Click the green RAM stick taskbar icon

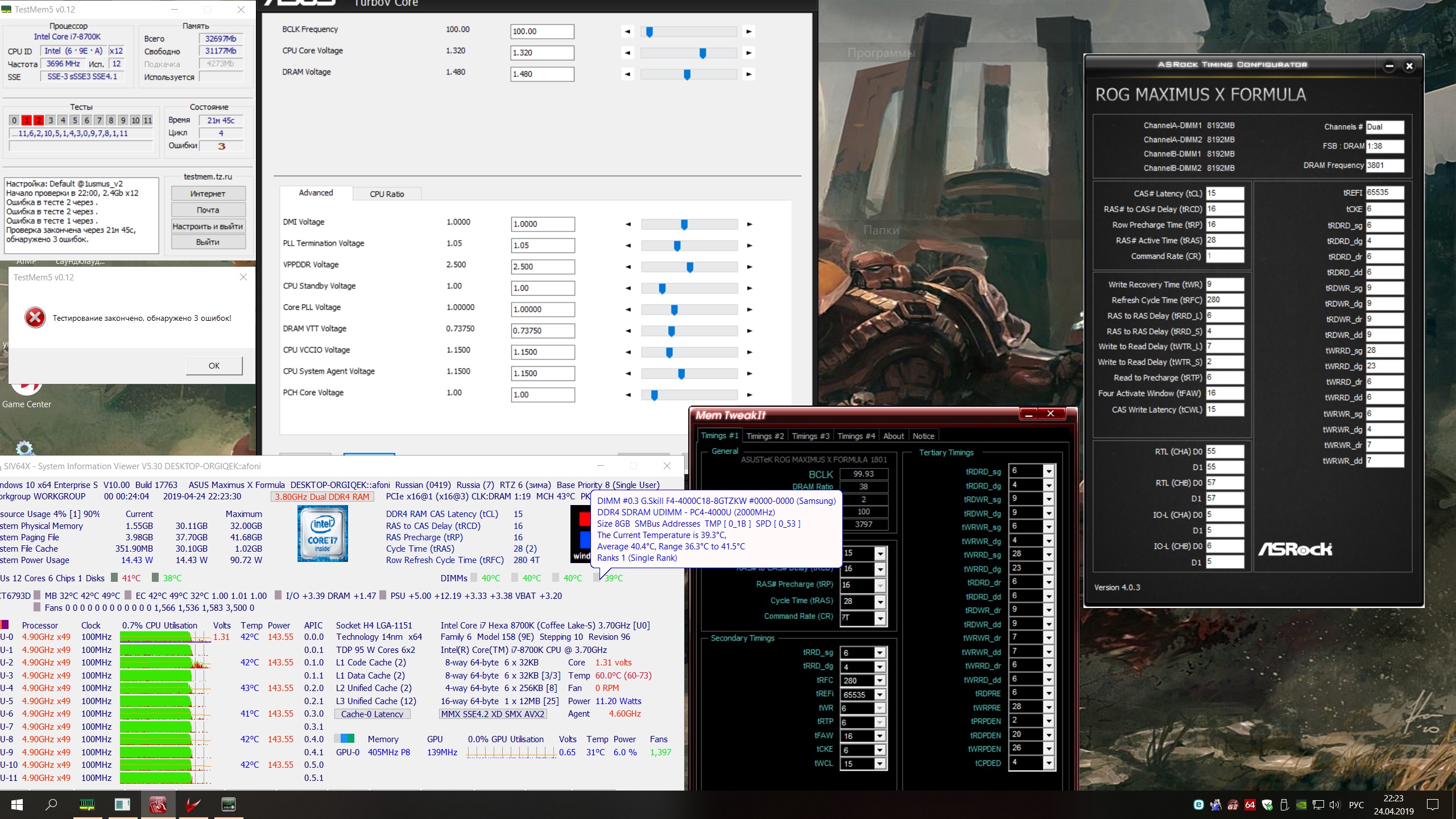(86, 804)
